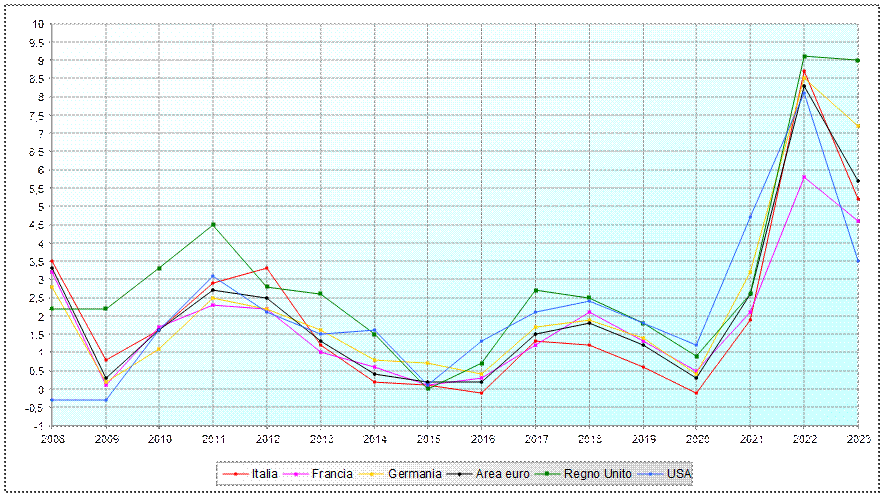This screenshot has height=499, width=886.
Task: Click the Italia red legend line marker
Action: tap(236, 474)
